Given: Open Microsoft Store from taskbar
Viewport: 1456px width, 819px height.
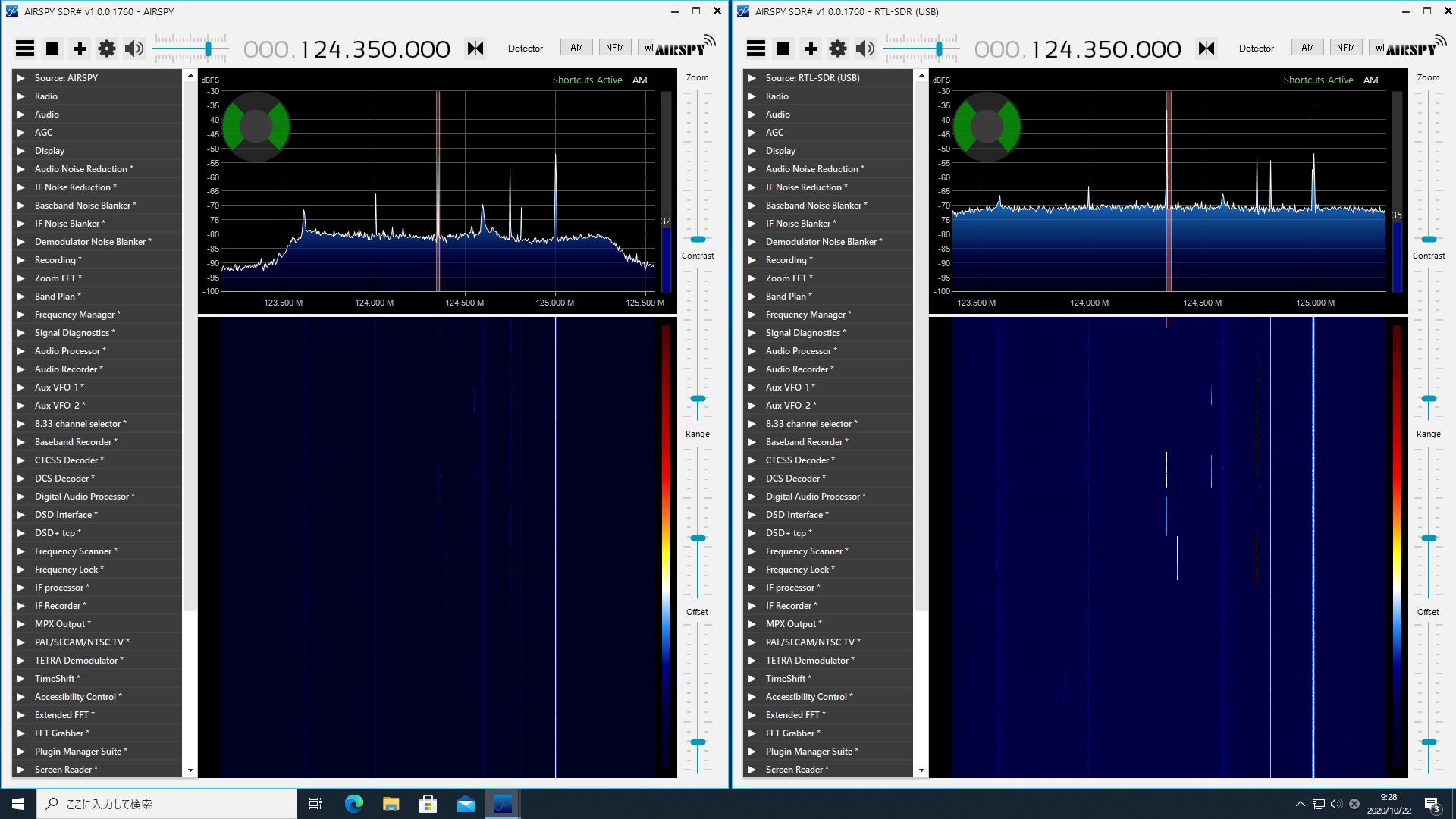Looking at the screenshot, I should [428, 804].
